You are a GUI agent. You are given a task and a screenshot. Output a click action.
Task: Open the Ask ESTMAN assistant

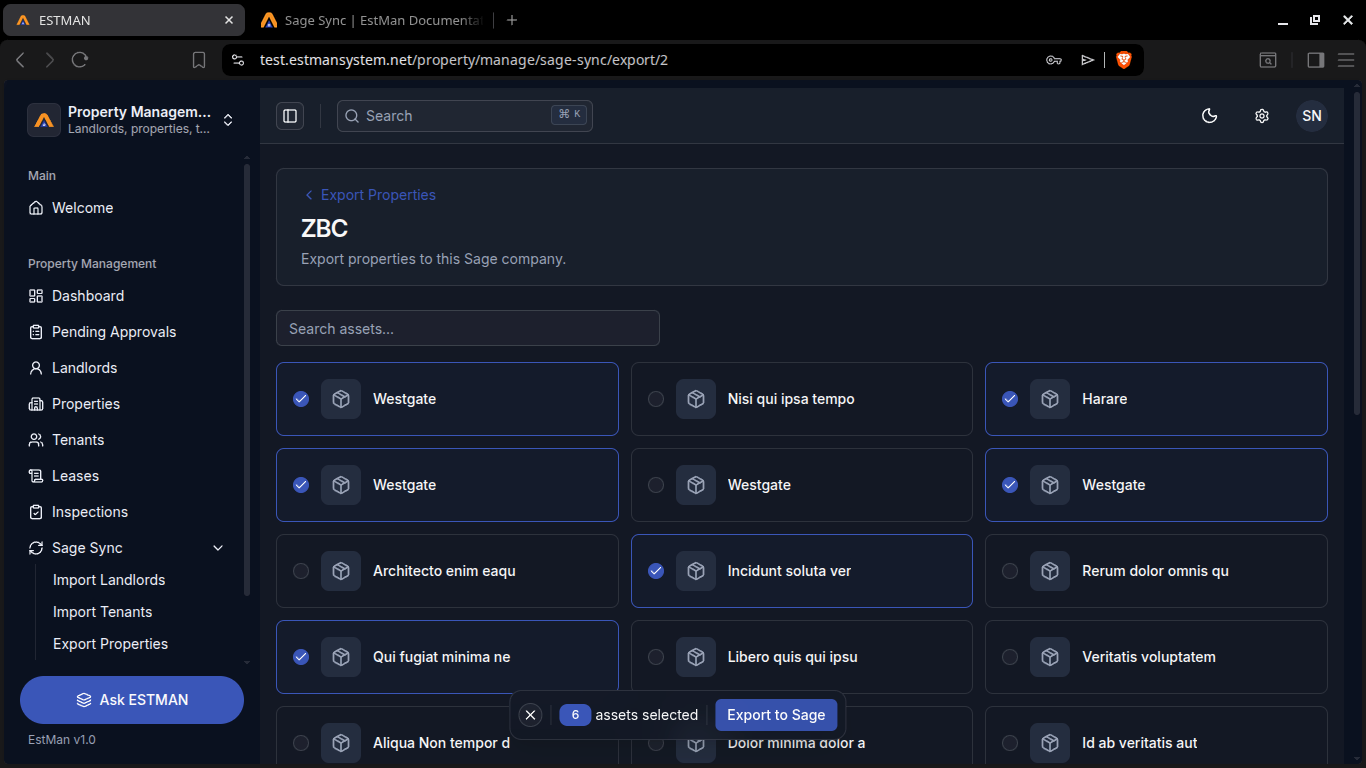tap(132, 700)
